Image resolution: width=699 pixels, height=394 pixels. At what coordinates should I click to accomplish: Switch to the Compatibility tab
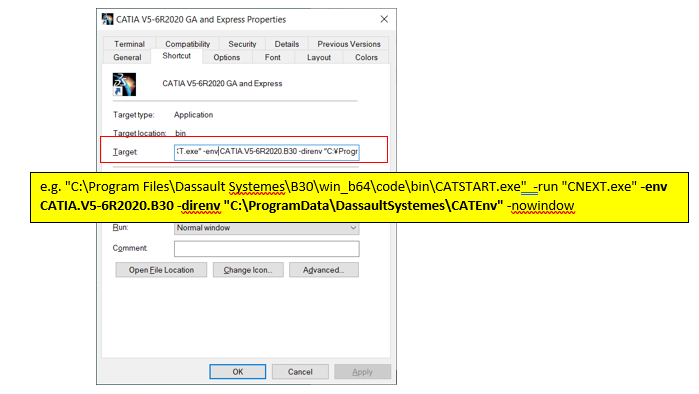coord(187,44)
